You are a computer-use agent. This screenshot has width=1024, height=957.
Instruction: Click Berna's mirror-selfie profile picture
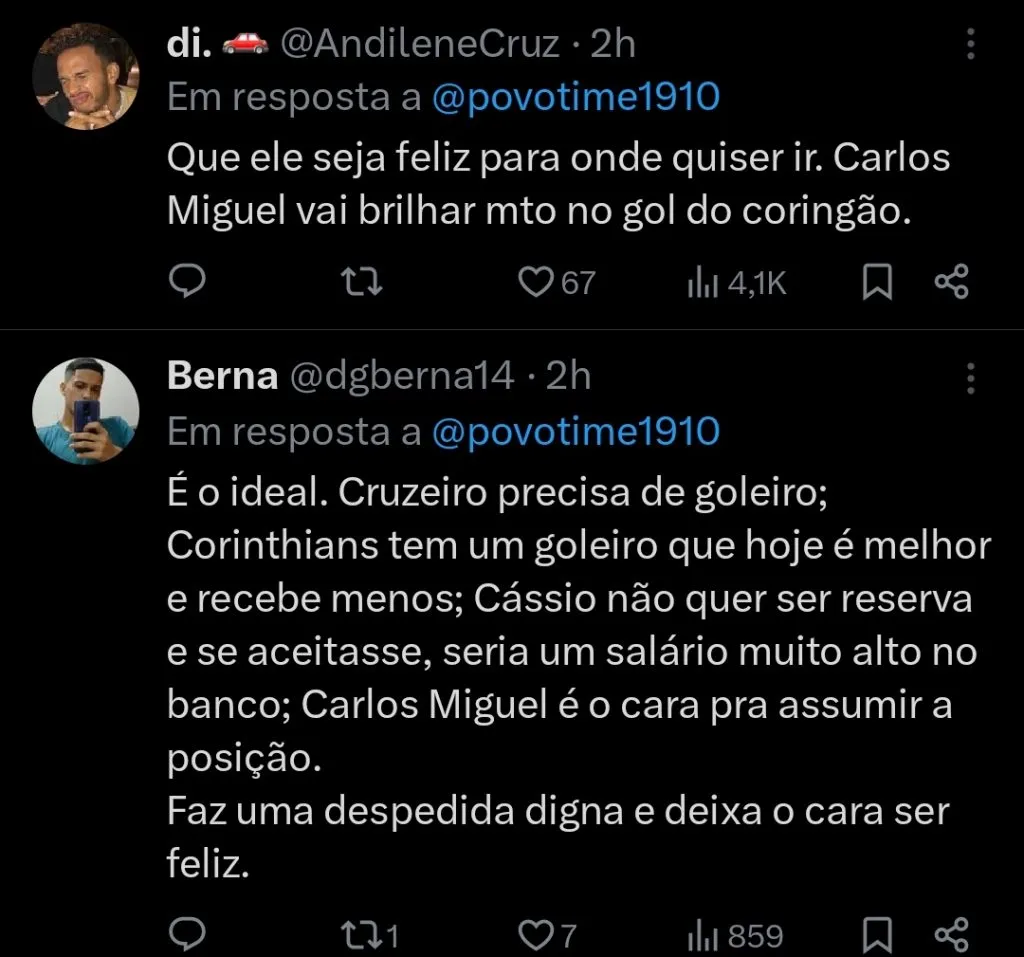87,410
